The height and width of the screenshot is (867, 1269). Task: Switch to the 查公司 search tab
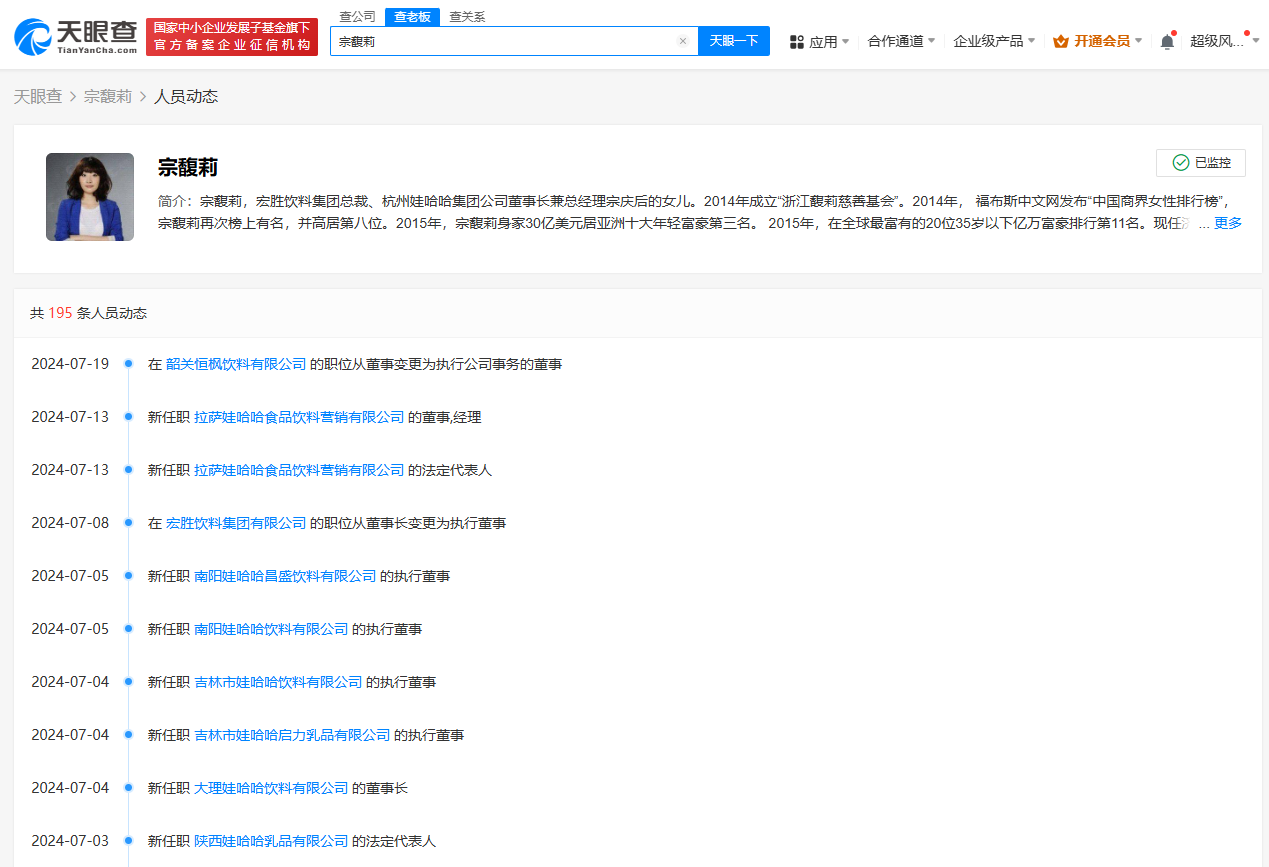[358, 16]
